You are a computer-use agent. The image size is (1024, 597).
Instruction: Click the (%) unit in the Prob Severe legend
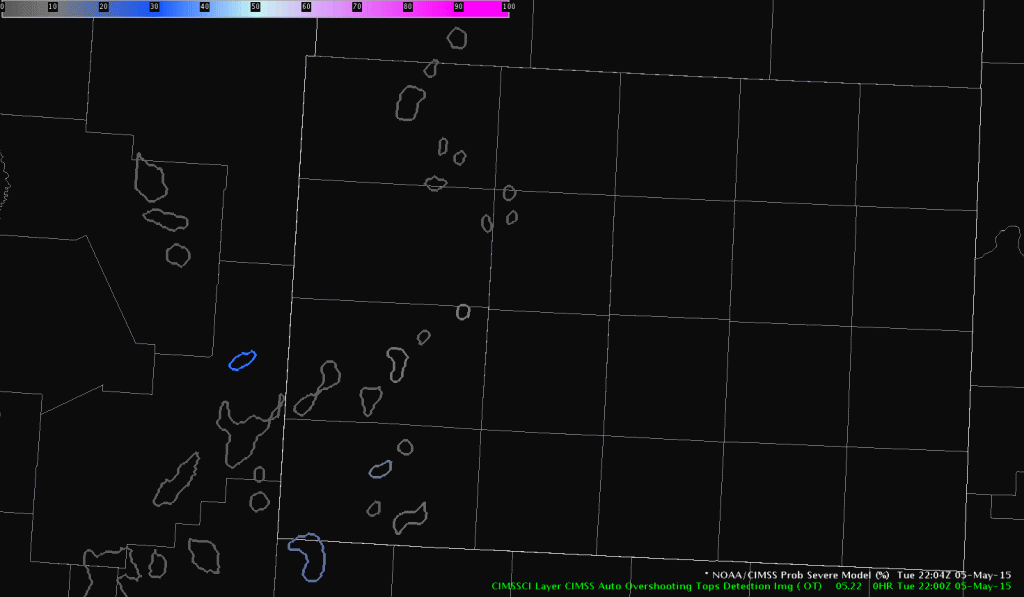(x=882, y=575)
